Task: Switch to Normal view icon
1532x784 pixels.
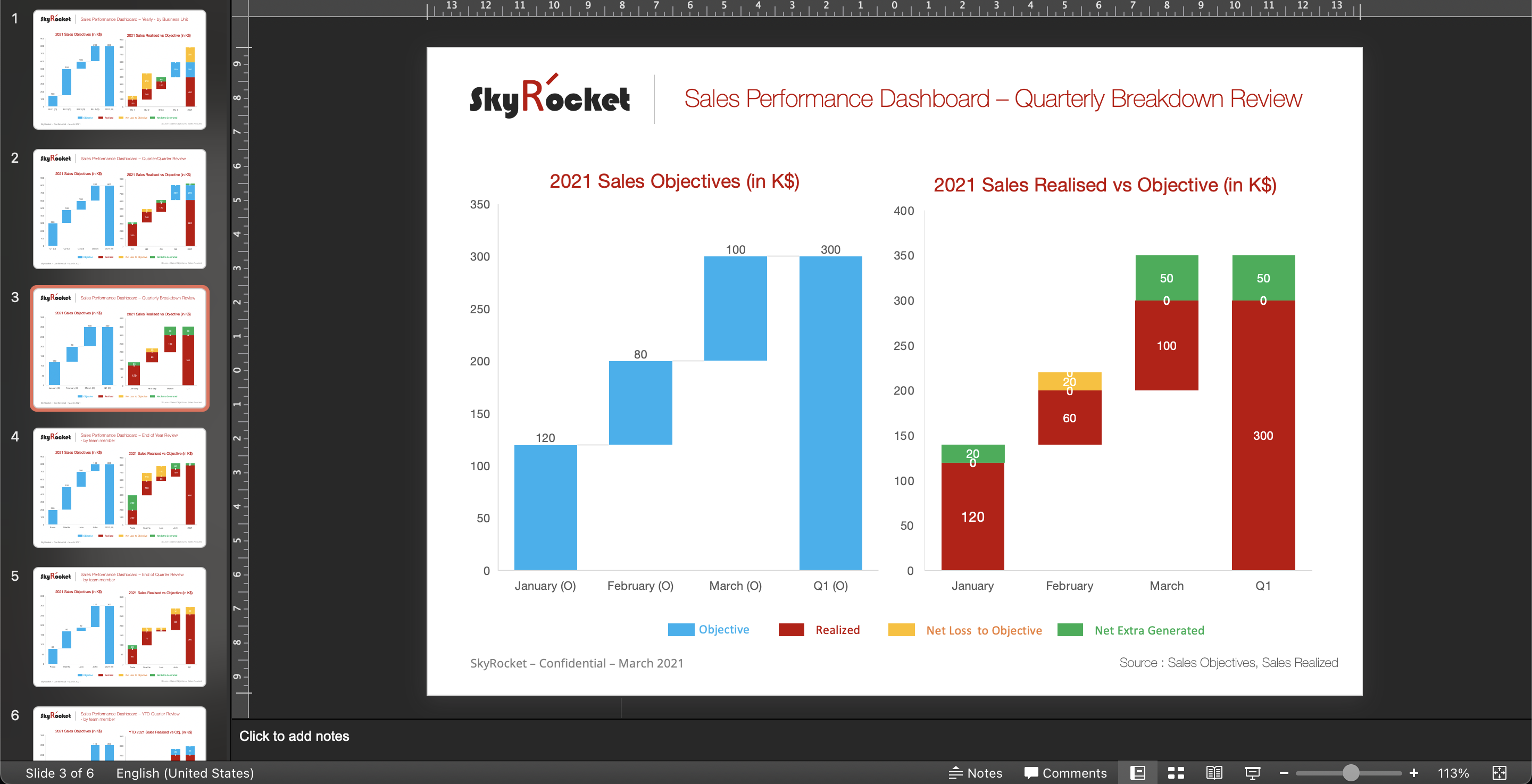Action: [1138, 773]
